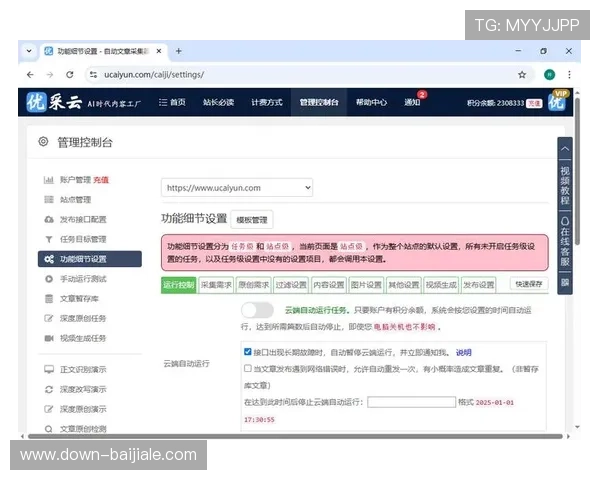Open 视频教程 in the side panel
Screen dimensions: 600x480
point(565,186)
